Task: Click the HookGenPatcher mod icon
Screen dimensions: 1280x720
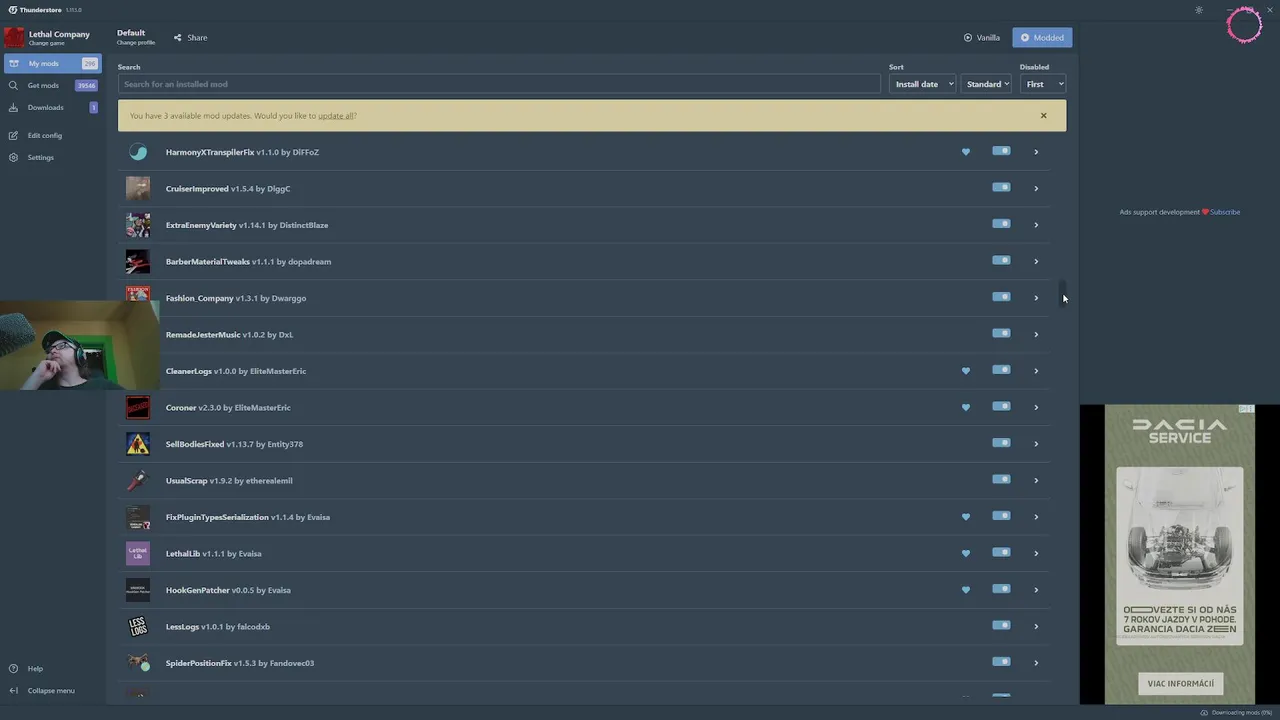Action: coord(138,590)
